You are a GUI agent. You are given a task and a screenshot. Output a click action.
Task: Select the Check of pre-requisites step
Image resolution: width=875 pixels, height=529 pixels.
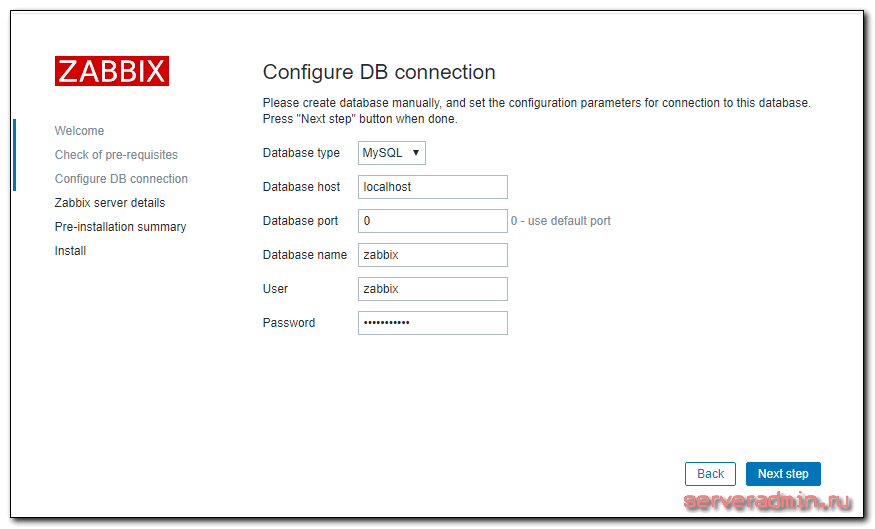[x=116, y=155]
